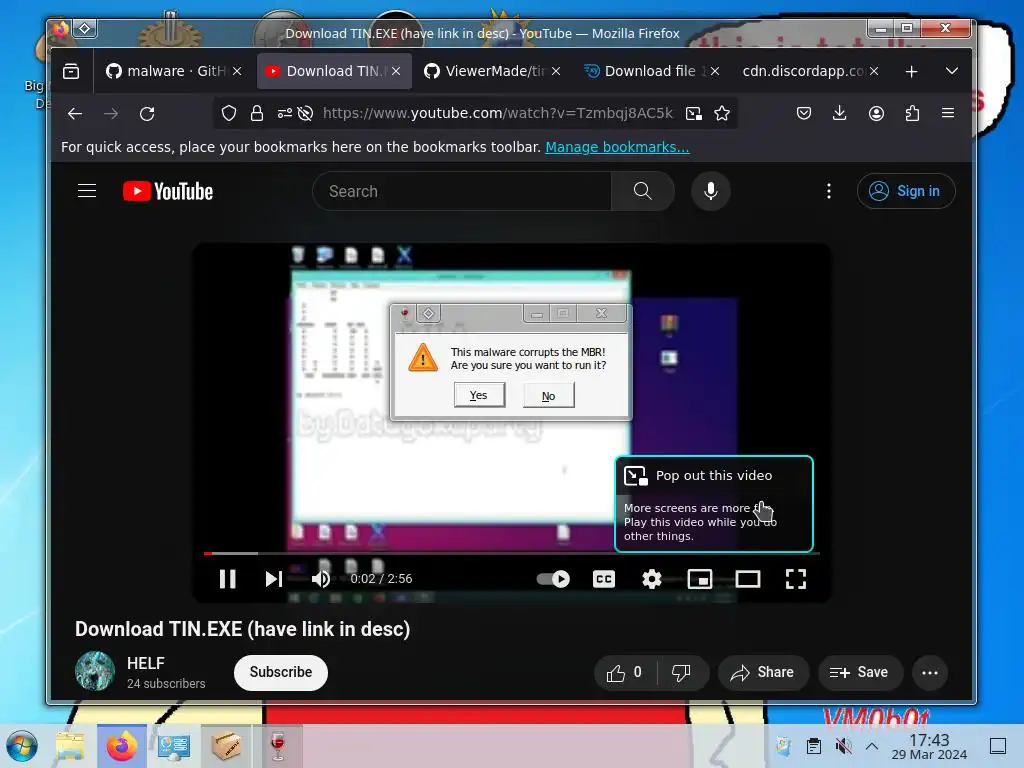
Task: Like the video
Action: tap(624, 673)
